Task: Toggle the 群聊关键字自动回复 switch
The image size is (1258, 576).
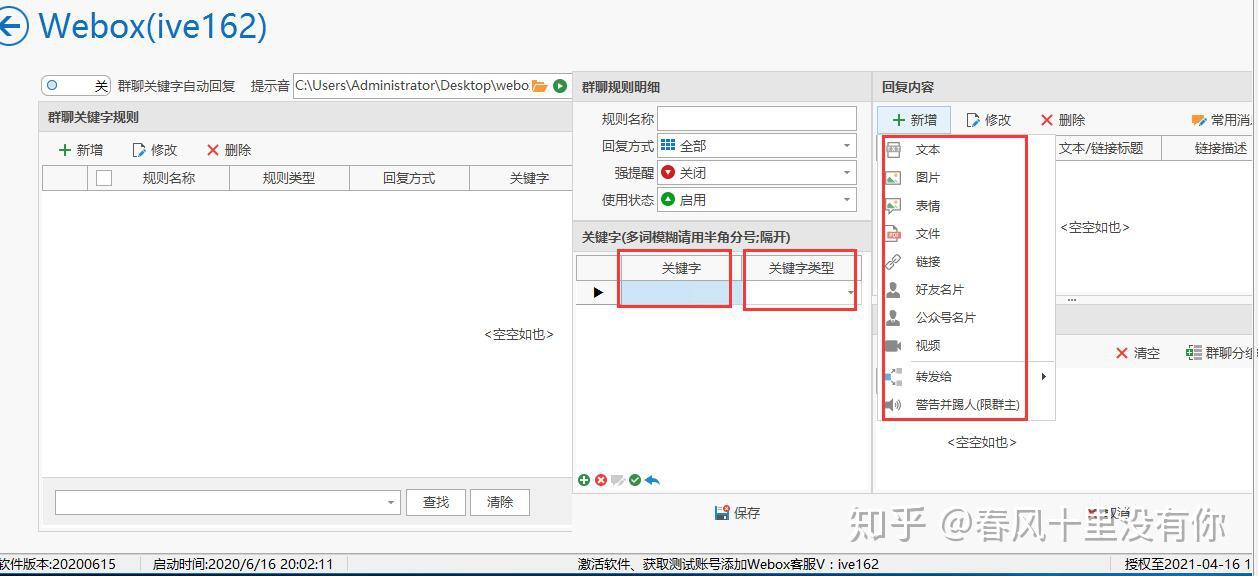Action: (76, 86)
